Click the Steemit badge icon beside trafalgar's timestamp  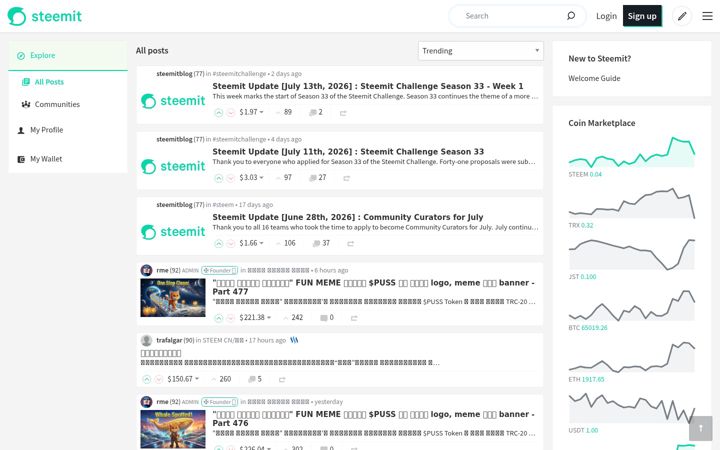click(x=294, y=340)
